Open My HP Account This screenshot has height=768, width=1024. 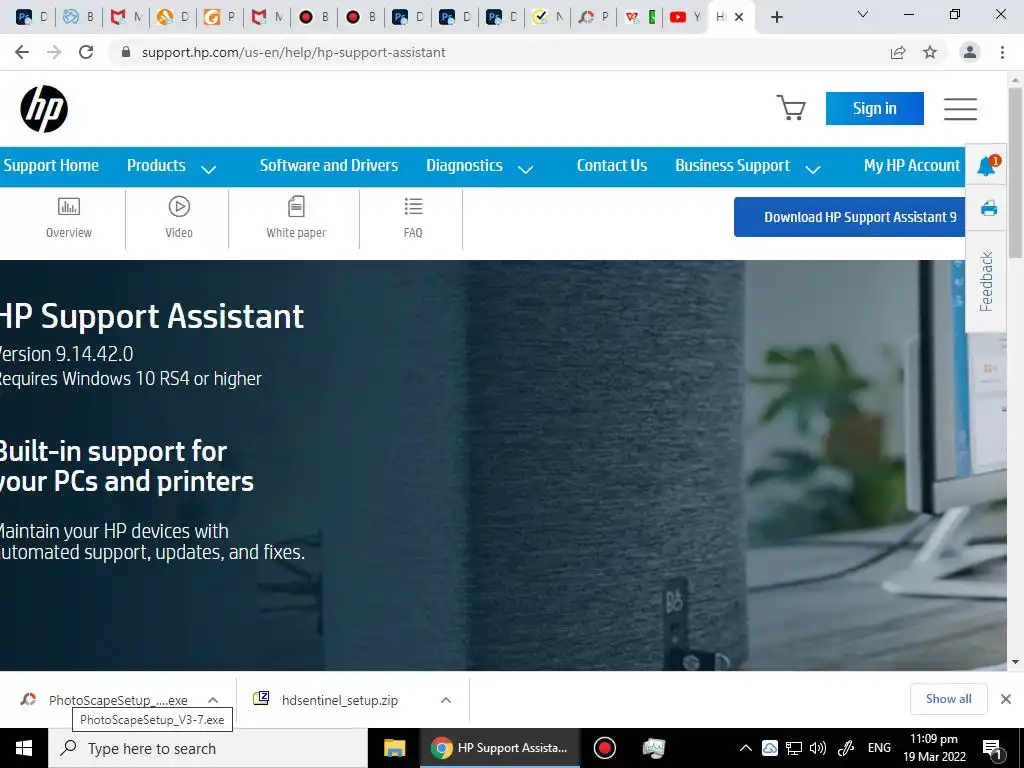coord(912,165)
